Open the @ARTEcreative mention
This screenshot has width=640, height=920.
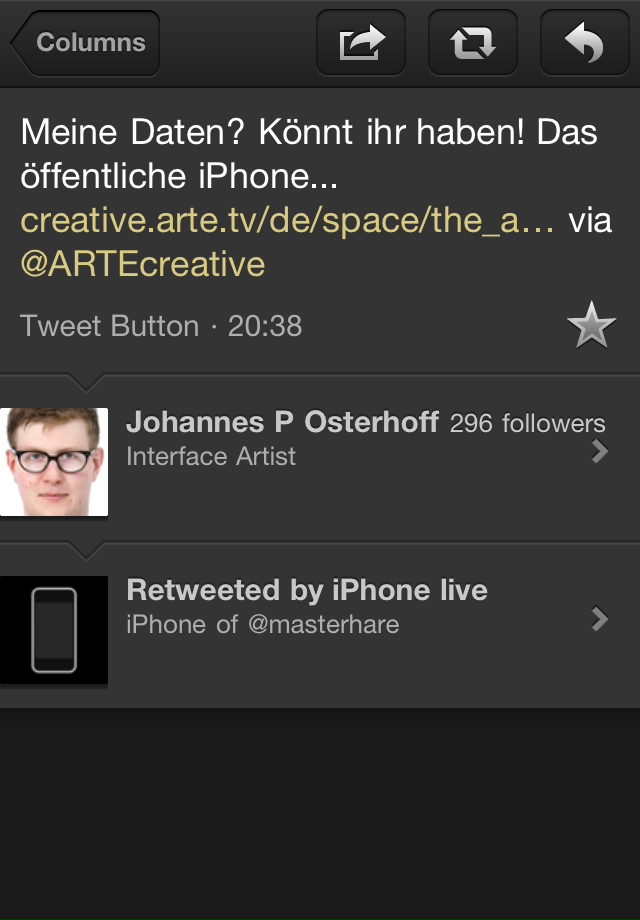pos(143,264)
